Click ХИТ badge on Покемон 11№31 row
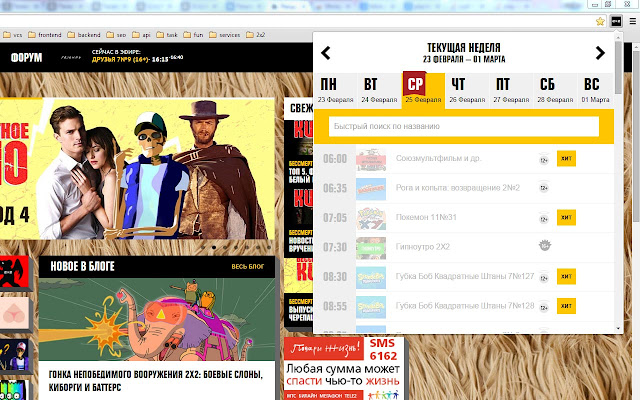The width and height of the screenshot is (640, 400). pyautogui.click(x=566, y=217)
